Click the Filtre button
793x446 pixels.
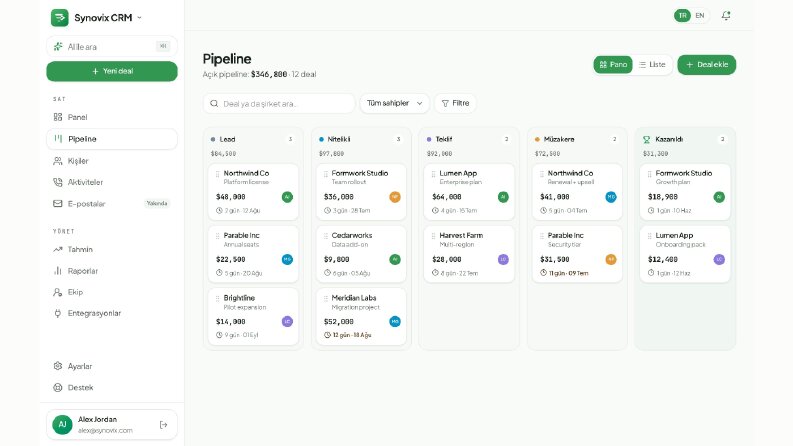(x=455, y=103)
